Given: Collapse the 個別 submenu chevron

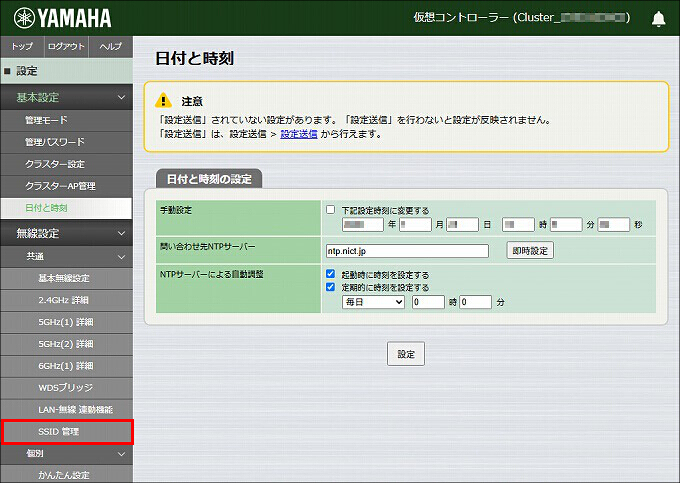Looking at the screenshot, I should click(x=121, y=454).
